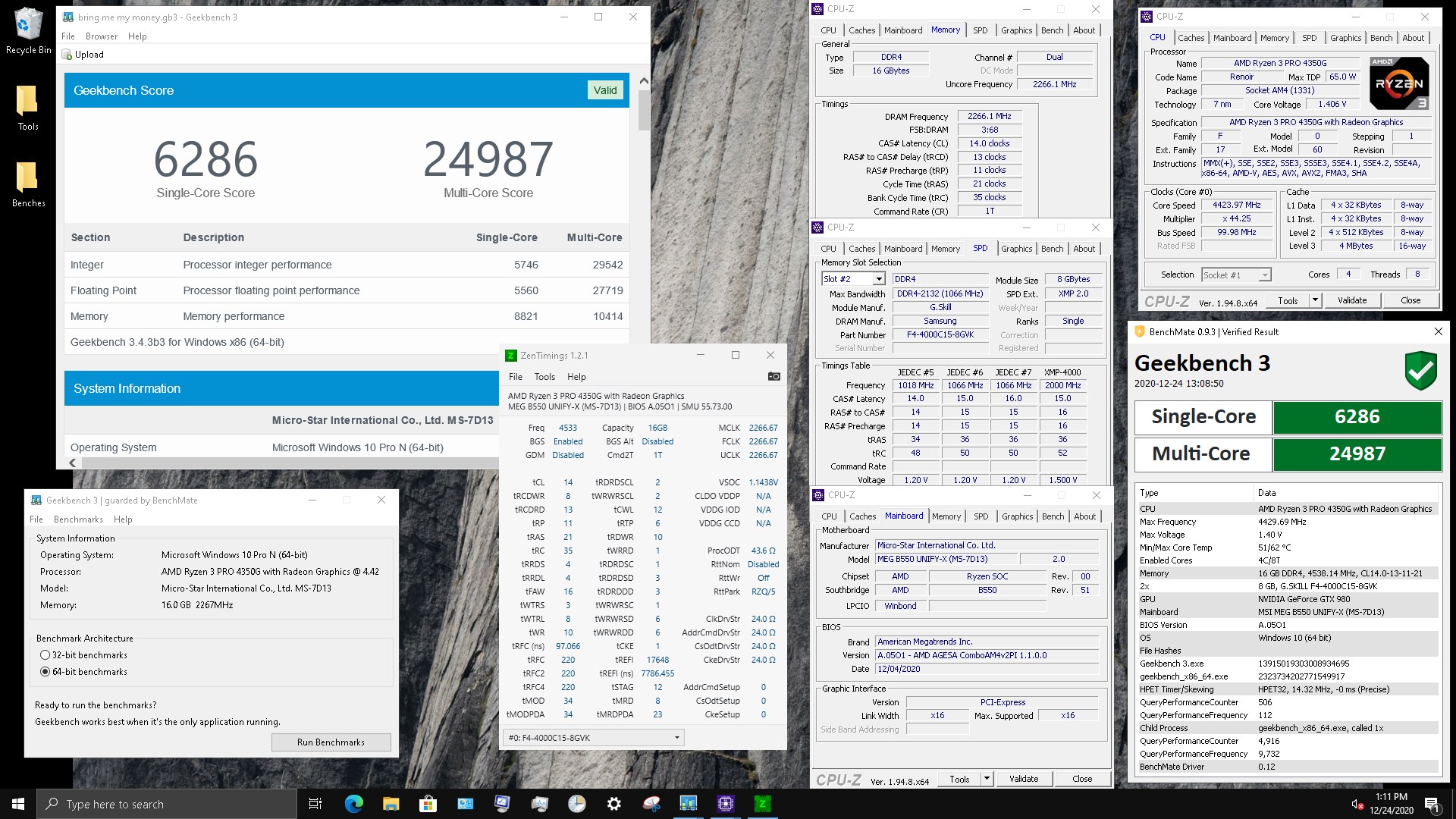
Task: Open the ZenTimings F4-4000C15-8GVK module dropdown
Action: coord(593,737)
